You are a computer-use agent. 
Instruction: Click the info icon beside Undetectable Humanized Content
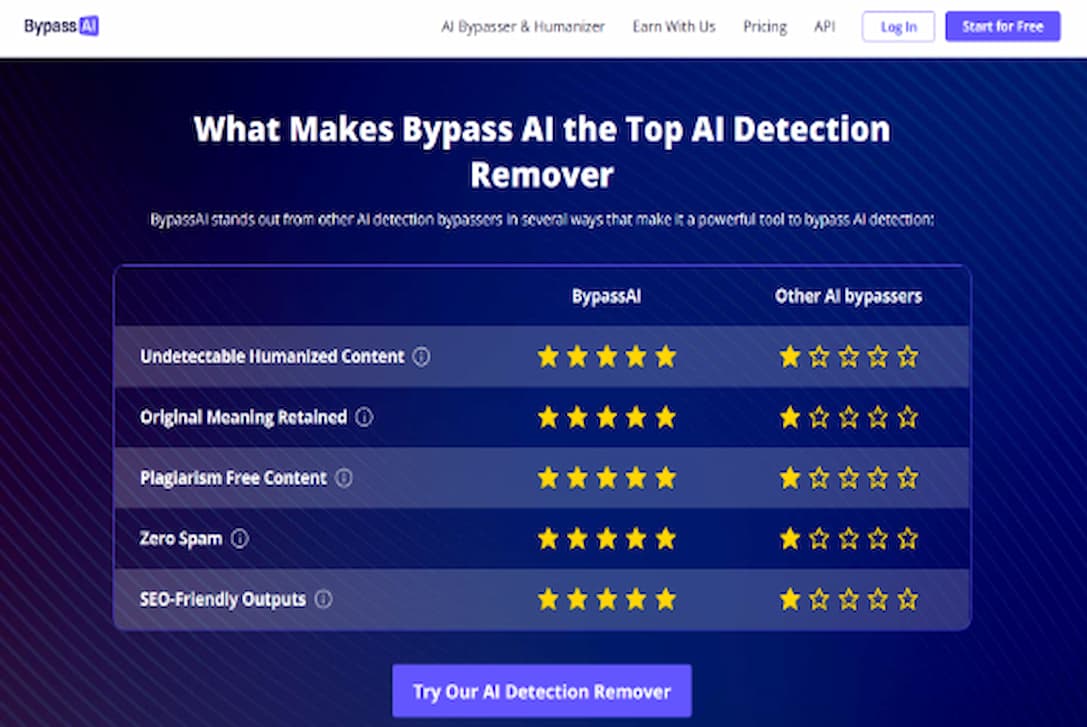coord(422,356)
